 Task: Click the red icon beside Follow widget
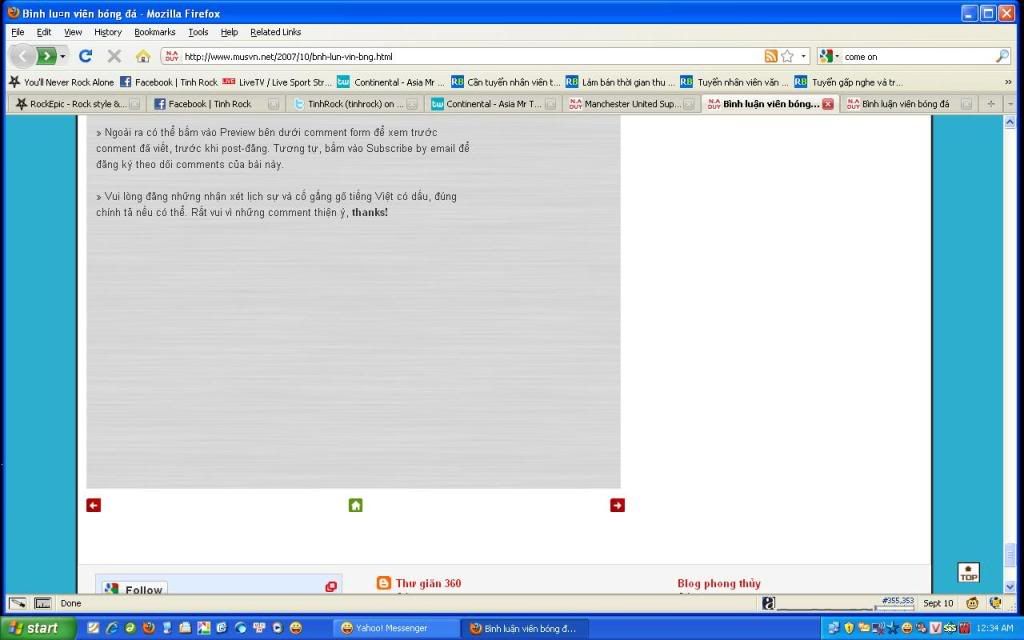click(x=331, y=586)
